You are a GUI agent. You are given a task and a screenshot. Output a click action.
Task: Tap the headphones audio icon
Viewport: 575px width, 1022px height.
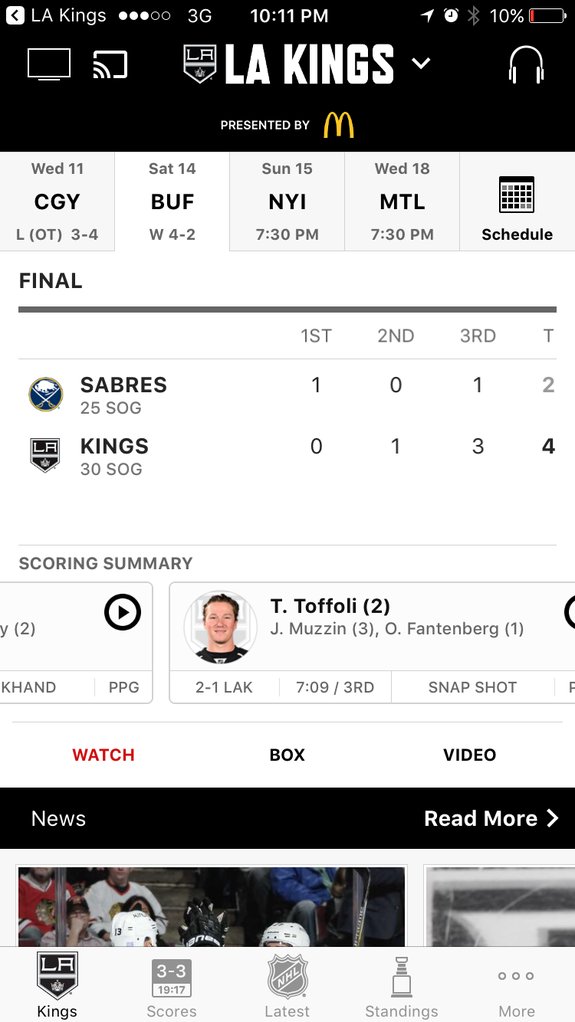tap(526, 65)
